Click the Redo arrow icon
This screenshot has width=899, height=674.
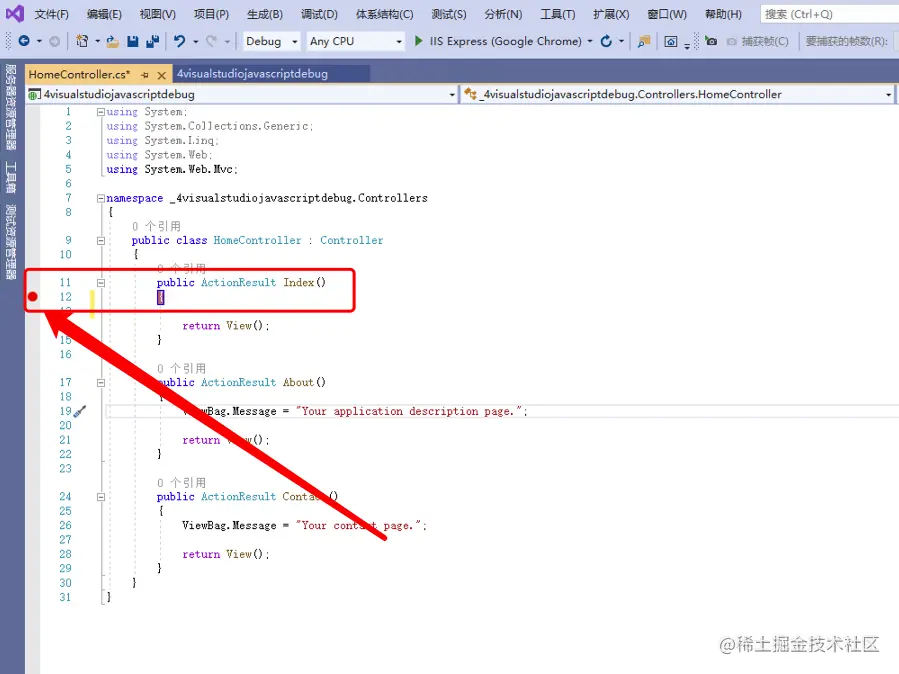coord(212,41)
